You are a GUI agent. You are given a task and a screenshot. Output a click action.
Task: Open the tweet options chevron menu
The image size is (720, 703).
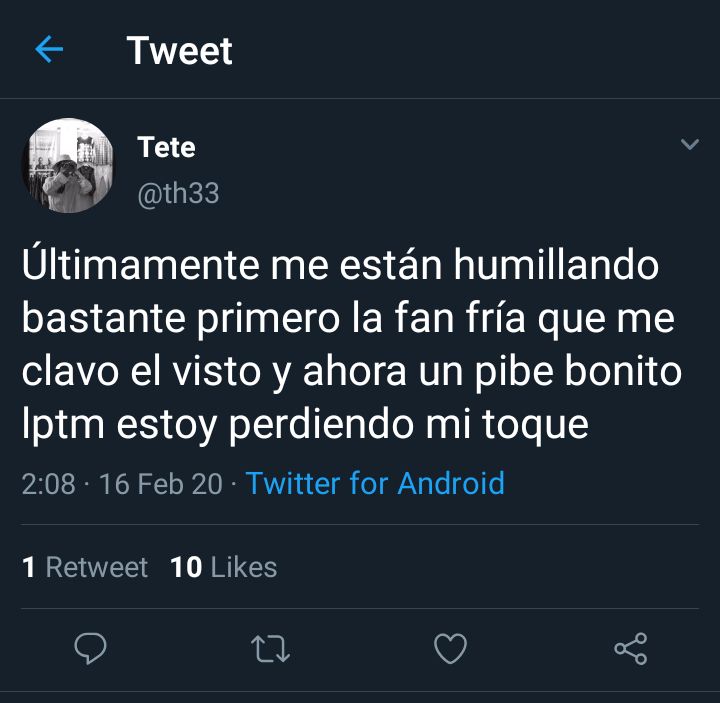(x=690, y=144)
